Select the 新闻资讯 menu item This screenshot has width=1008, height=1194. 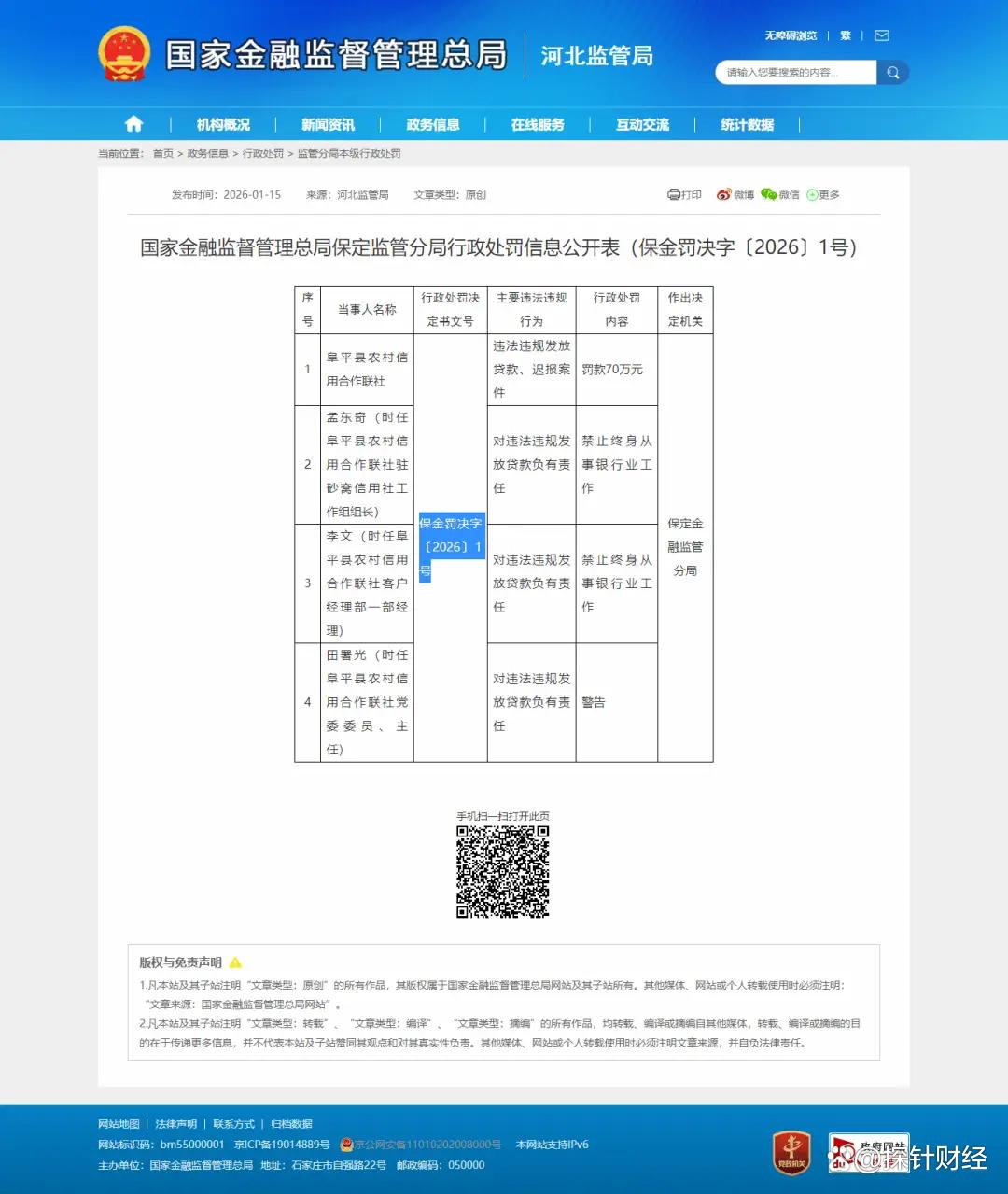[328, 124]
